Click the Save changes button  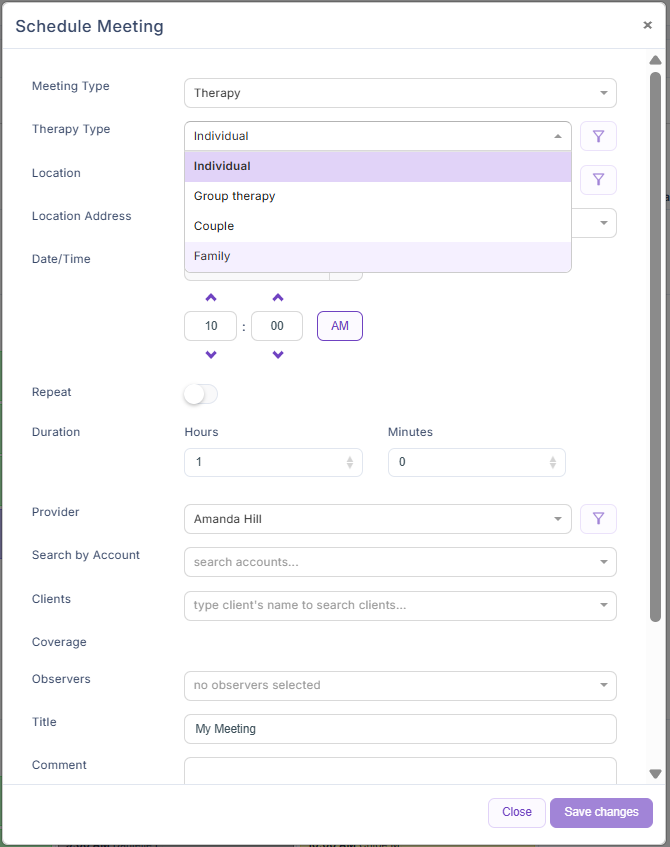(x=601, y=812)
